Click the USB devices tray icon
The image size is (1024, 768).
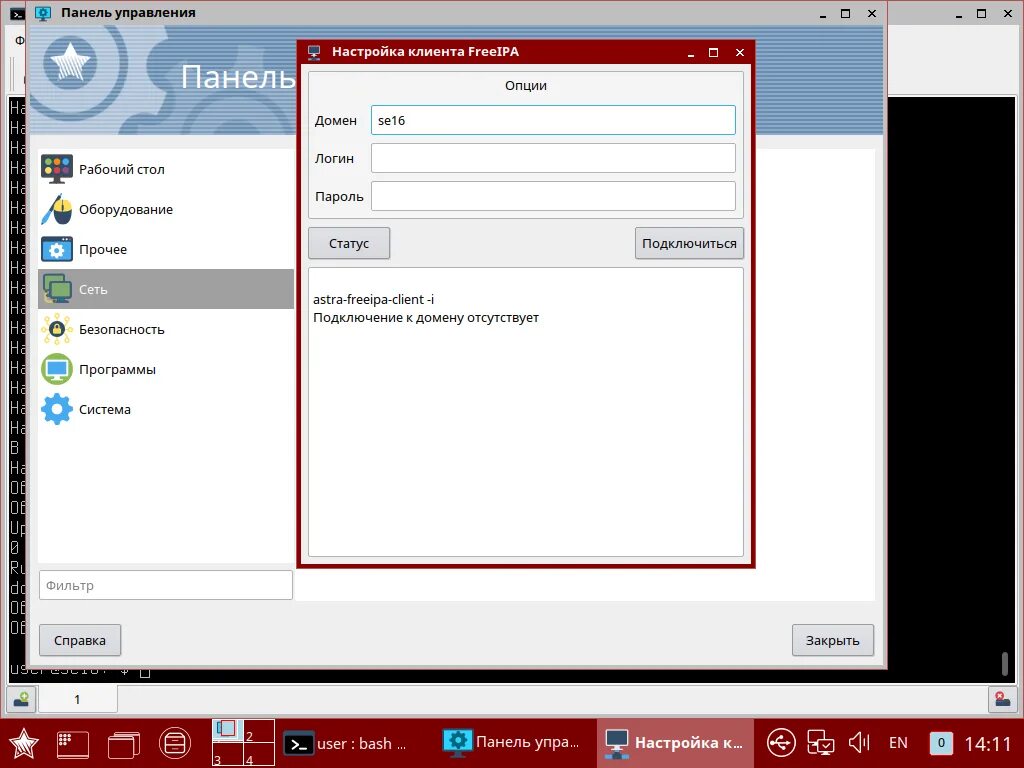click(781, 743)
